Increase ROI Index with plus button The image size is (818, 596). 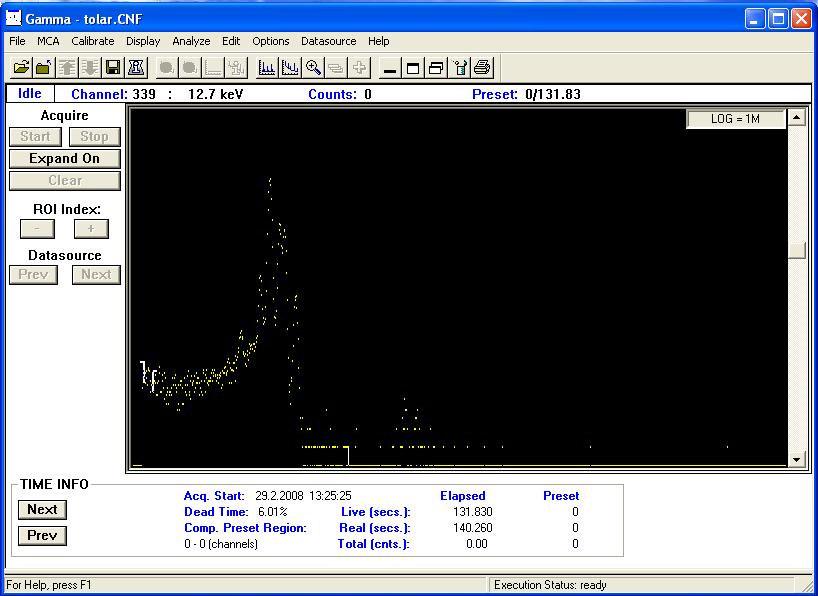click(x=91, y=229)
